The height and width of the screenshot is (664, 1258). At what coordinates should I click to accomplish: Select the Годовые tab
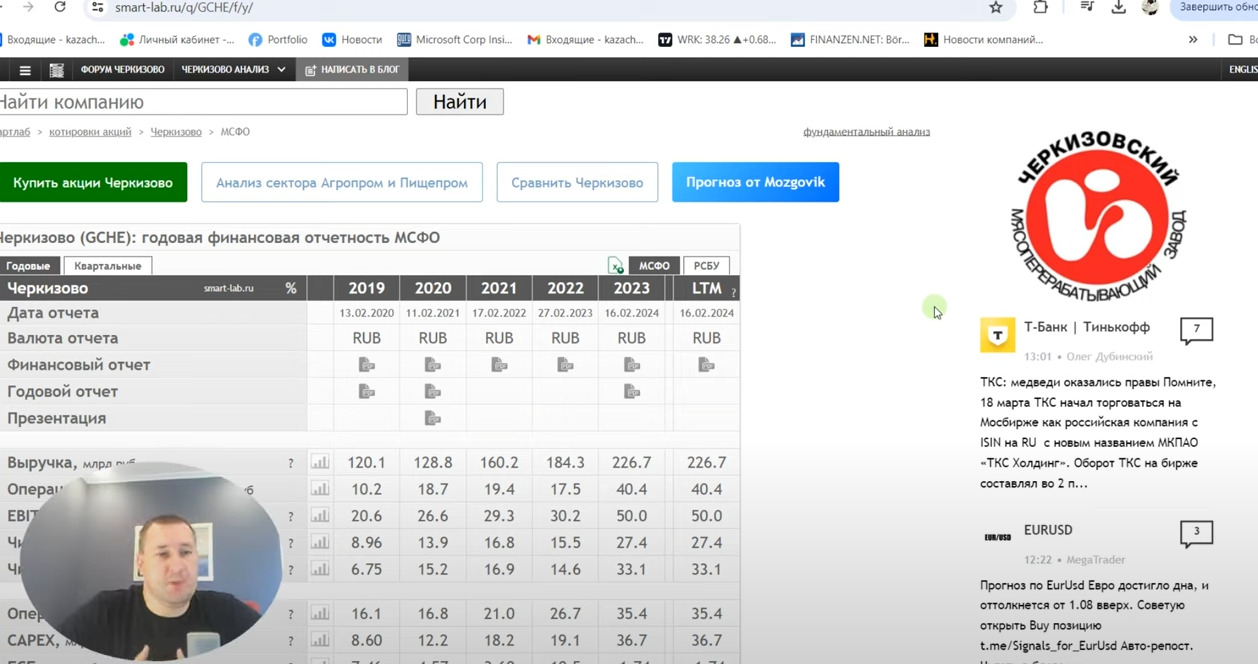[28, 266]
